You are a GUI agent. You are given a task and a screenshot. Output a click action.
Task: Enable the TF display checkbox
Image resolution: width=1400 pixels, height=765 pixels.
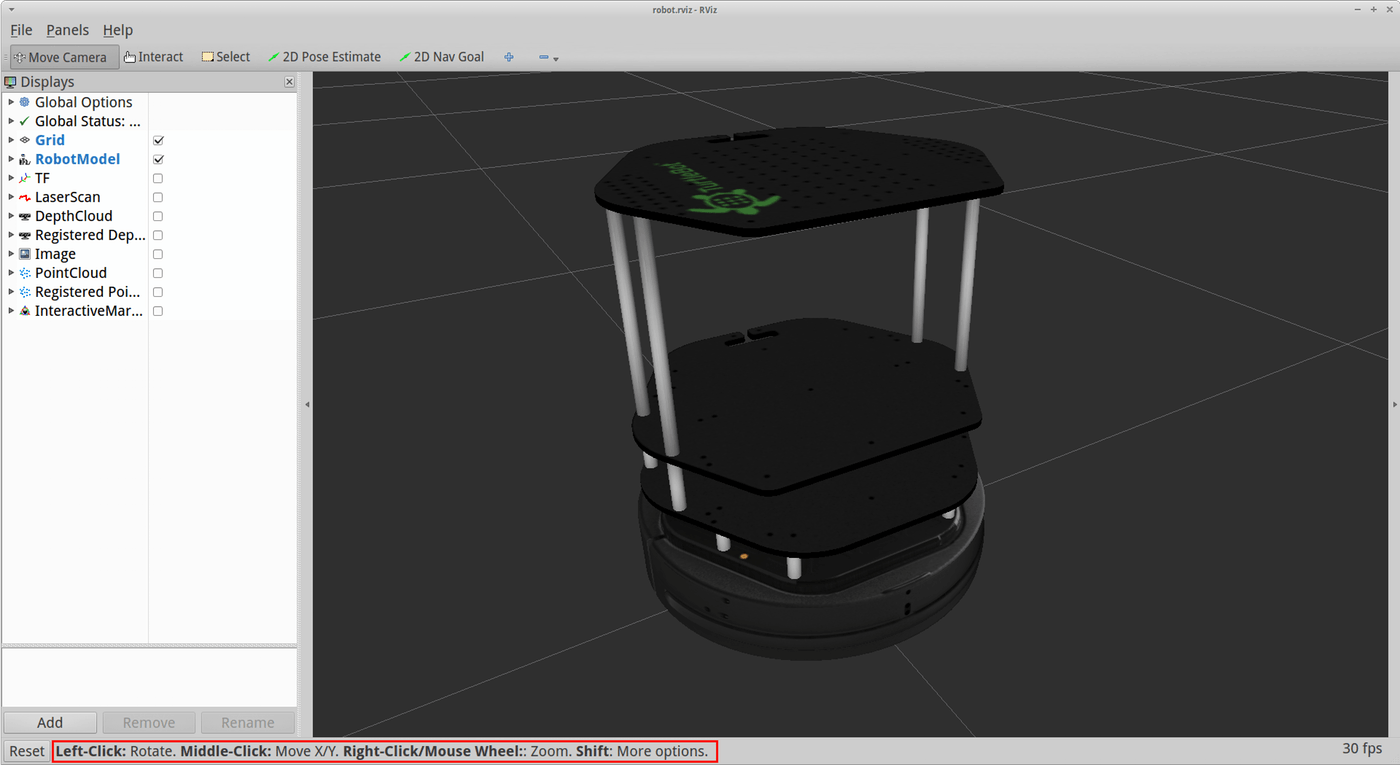(x=158, y=178)
